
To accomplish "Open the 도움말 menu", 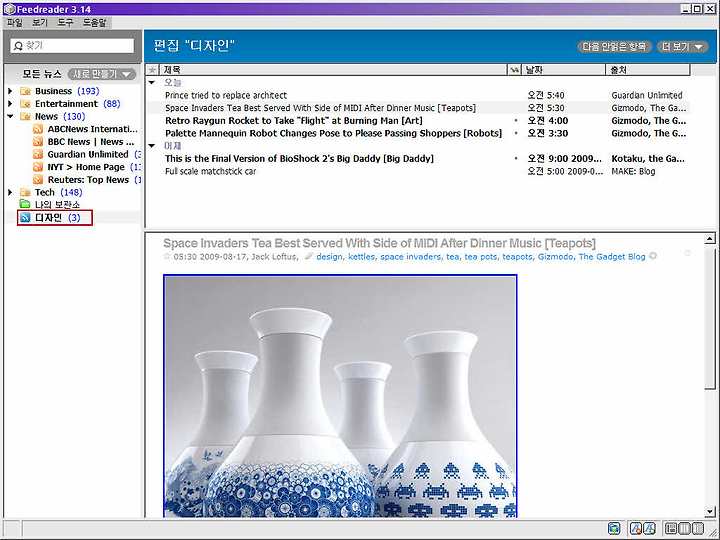I will (95, 22).
